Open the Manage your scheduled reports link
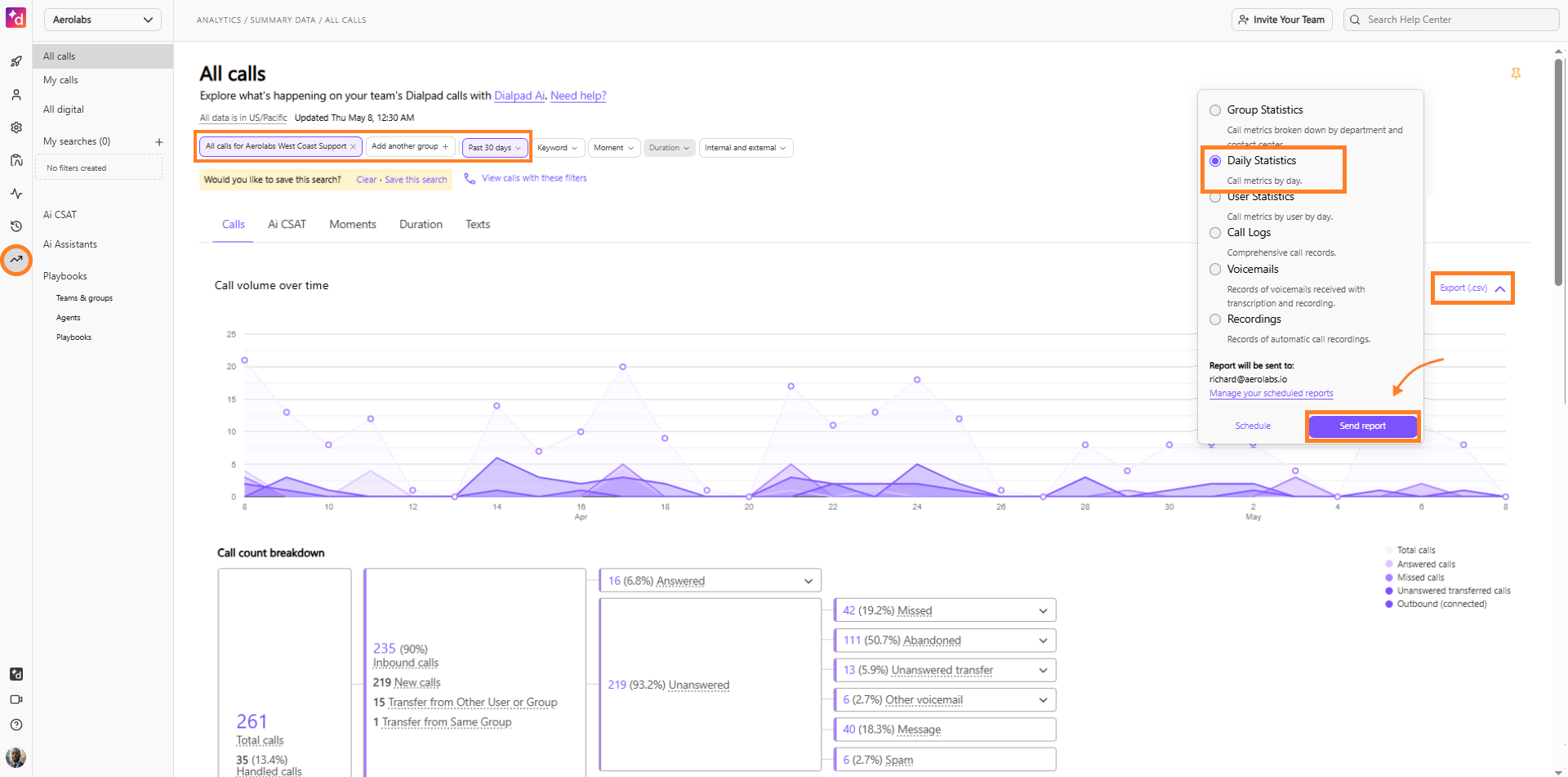This screenshot has height=777, width=1568. click(1271, 394)
